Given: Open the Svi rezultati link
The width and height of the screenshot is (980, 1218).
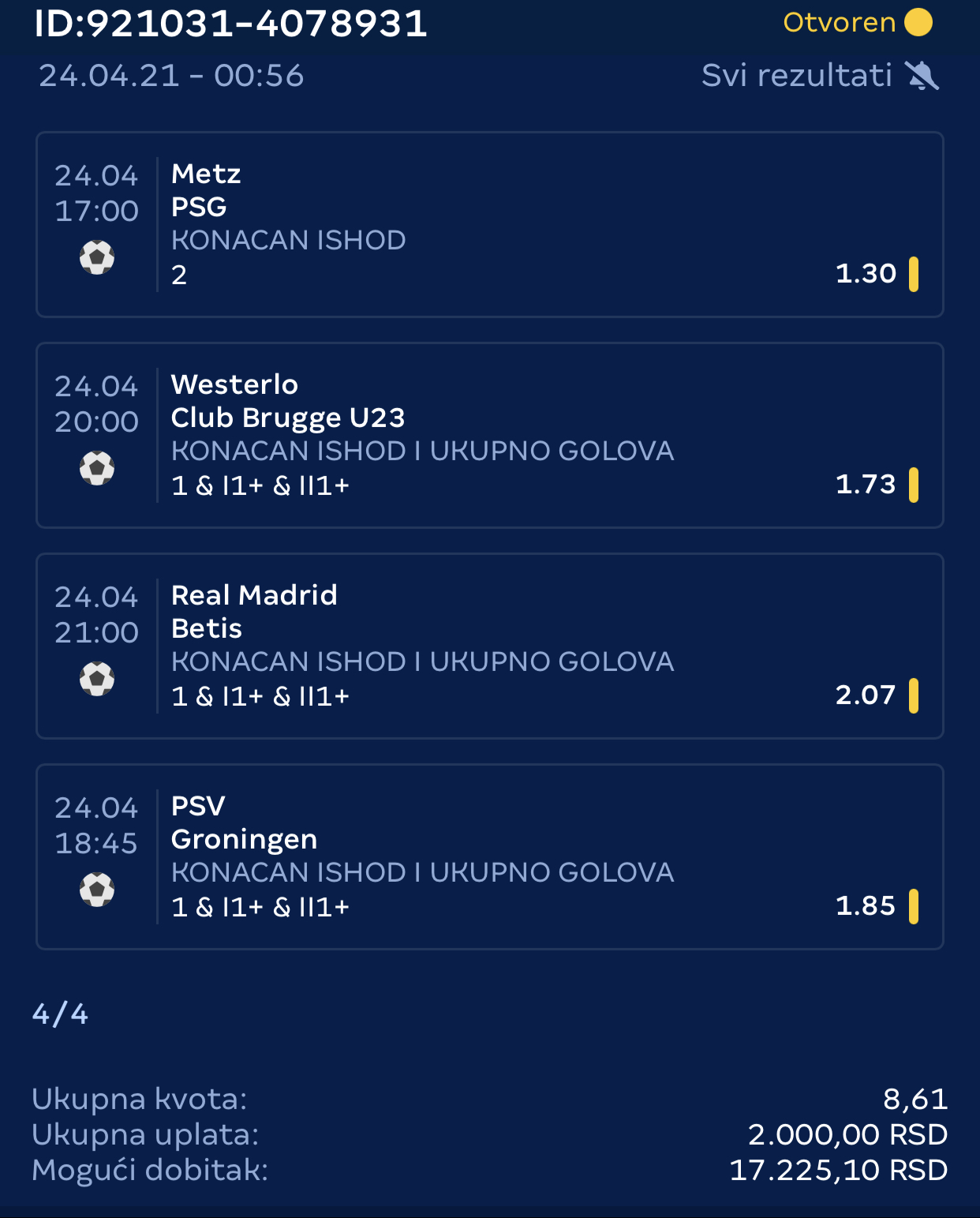Looking at the screenshot, I should (x=797, y=76).
